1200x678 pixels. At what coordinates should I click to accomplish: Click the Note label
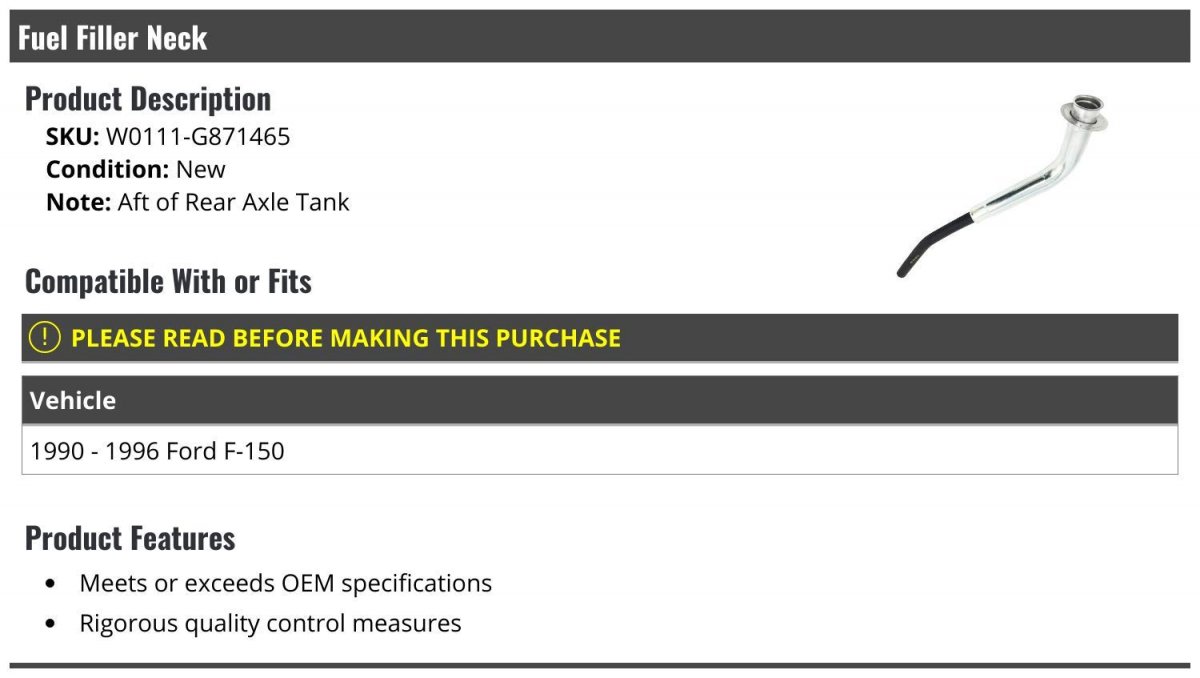click(78, 202)
